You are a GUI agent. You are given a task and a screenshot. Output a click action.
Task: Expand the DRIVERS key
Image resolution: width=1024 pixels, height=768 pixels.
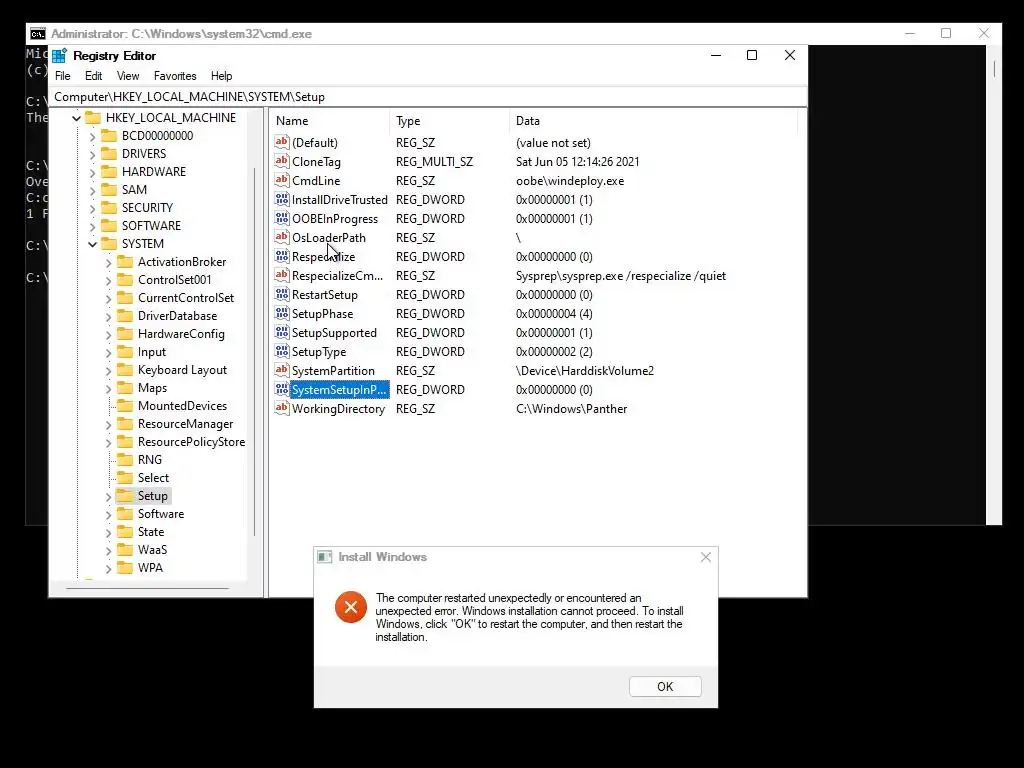92,154
